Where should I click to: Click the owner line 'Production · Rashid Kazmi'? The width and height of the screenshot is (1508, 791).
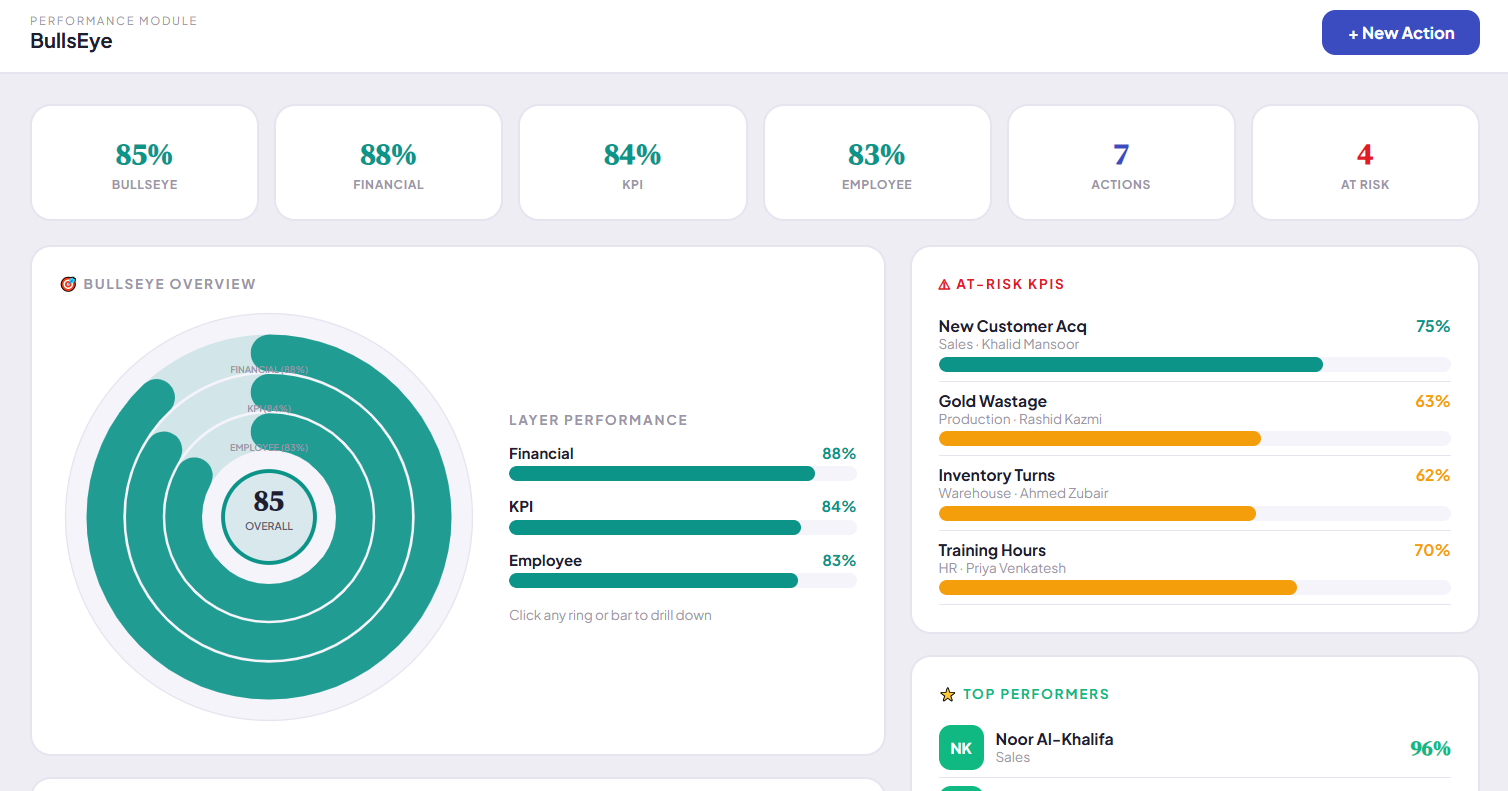pos(1020,420)
